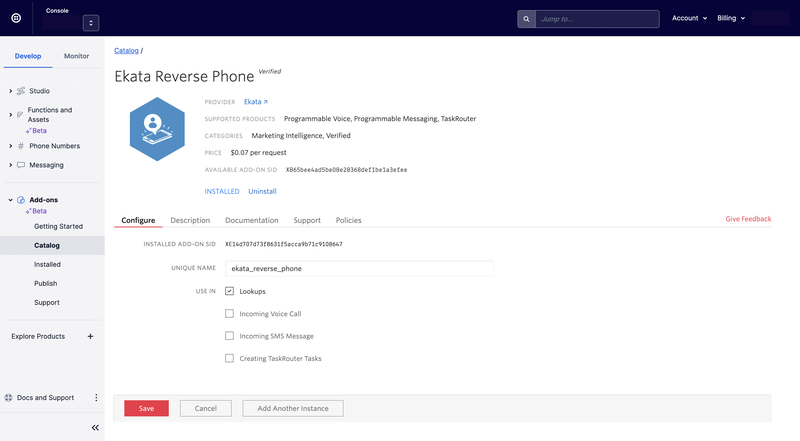Click the Give Feedback link
Screen dimensions: 800x441
pos(748,219)
